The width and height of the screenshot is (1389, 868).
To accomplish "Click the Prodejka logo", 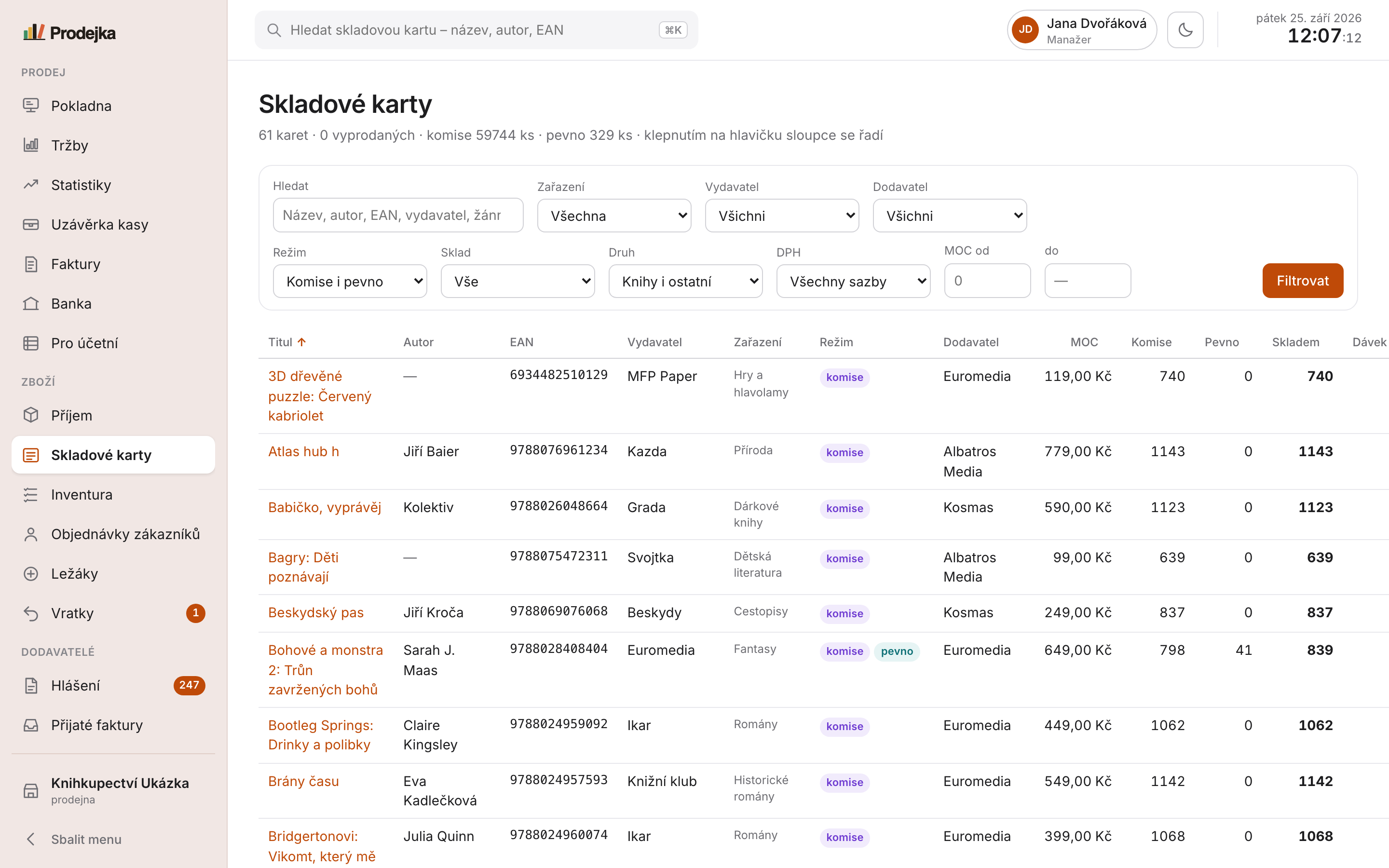I will [x=69, y=33].
